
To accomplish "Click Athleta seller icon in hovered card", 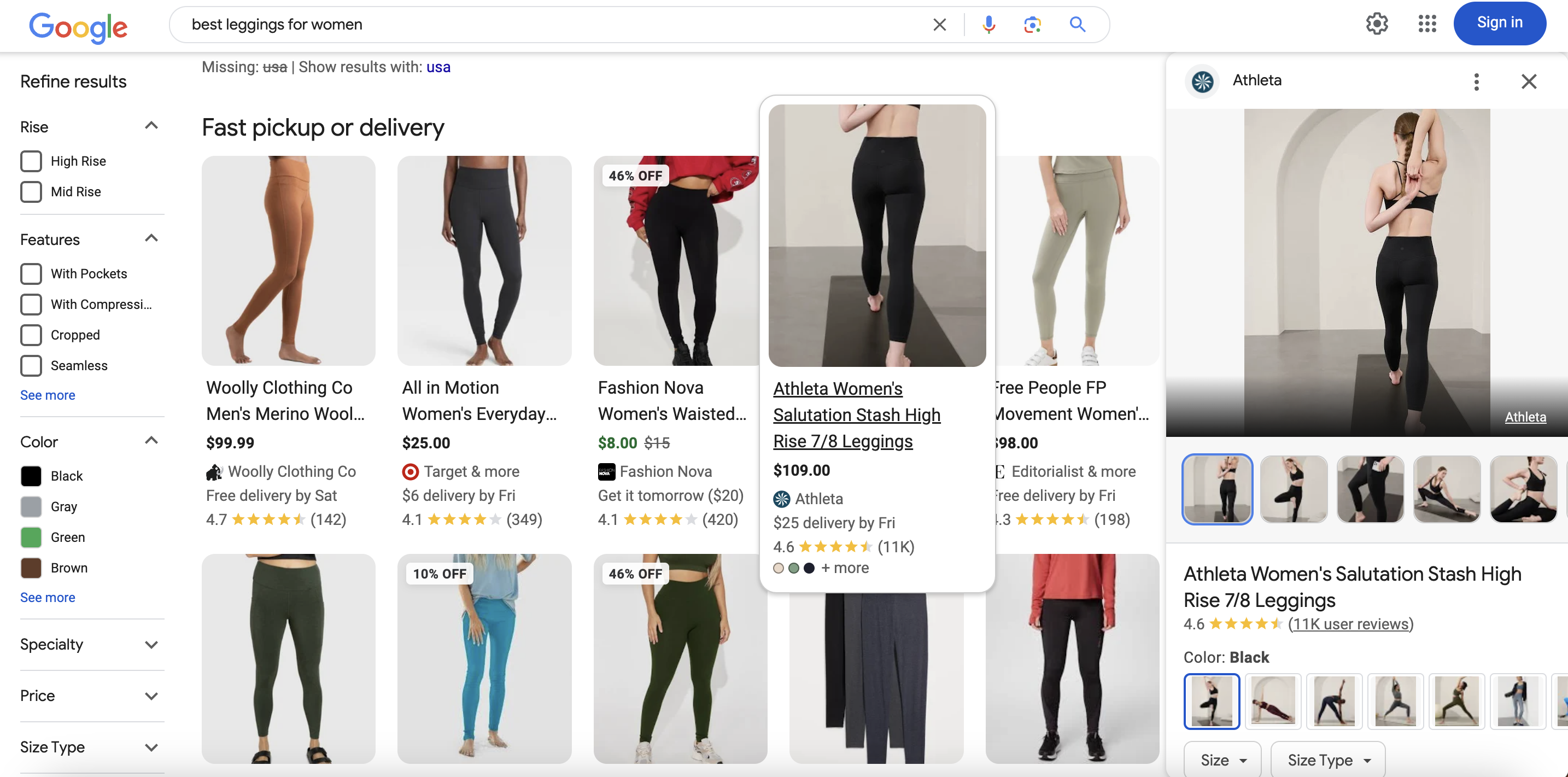I will pyautogui.click(x=782, y=499).
